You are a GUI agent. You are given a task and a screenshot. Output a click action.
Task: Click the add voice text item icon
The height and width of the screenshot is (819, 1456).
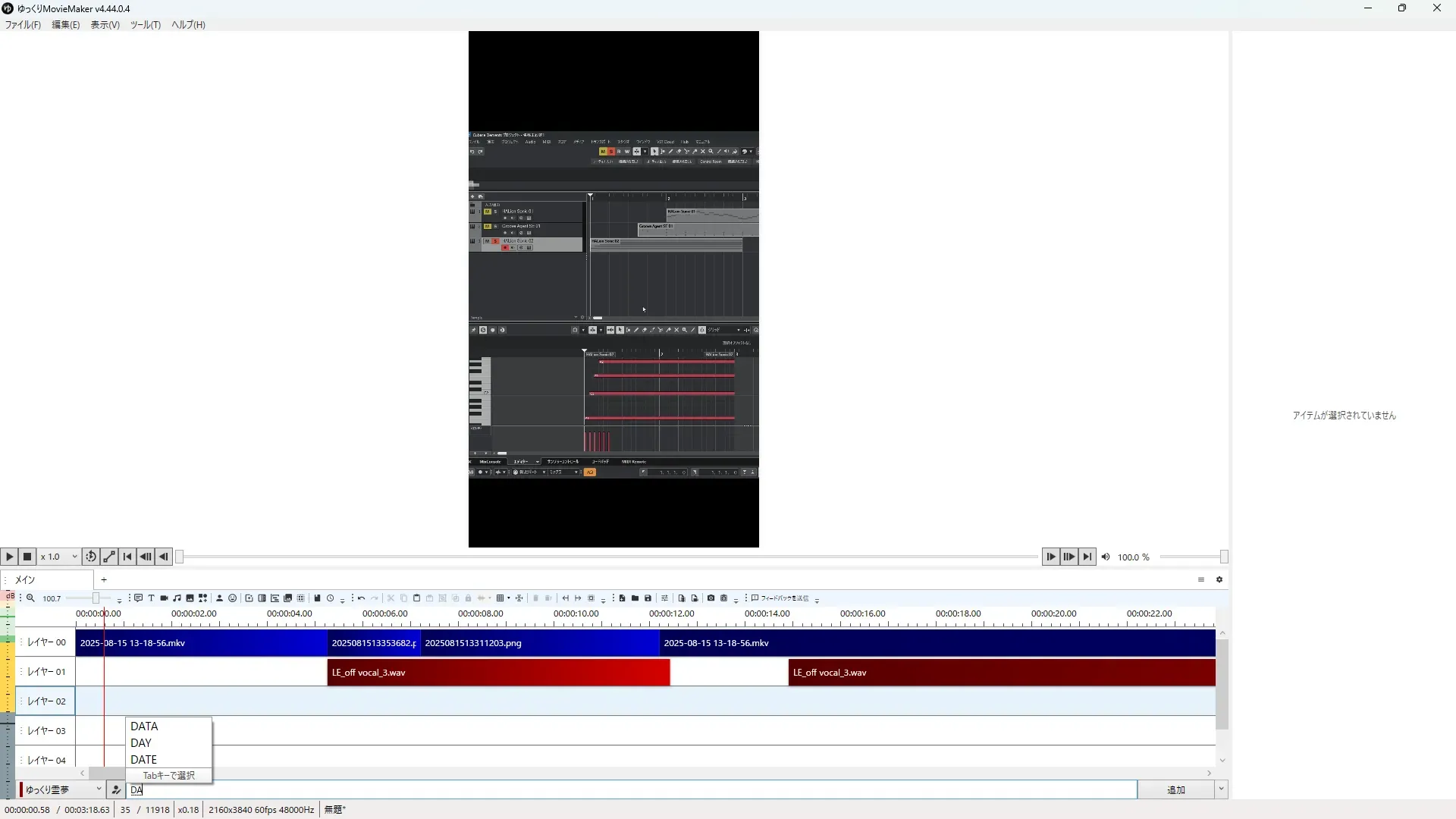(x=138, y=598)
